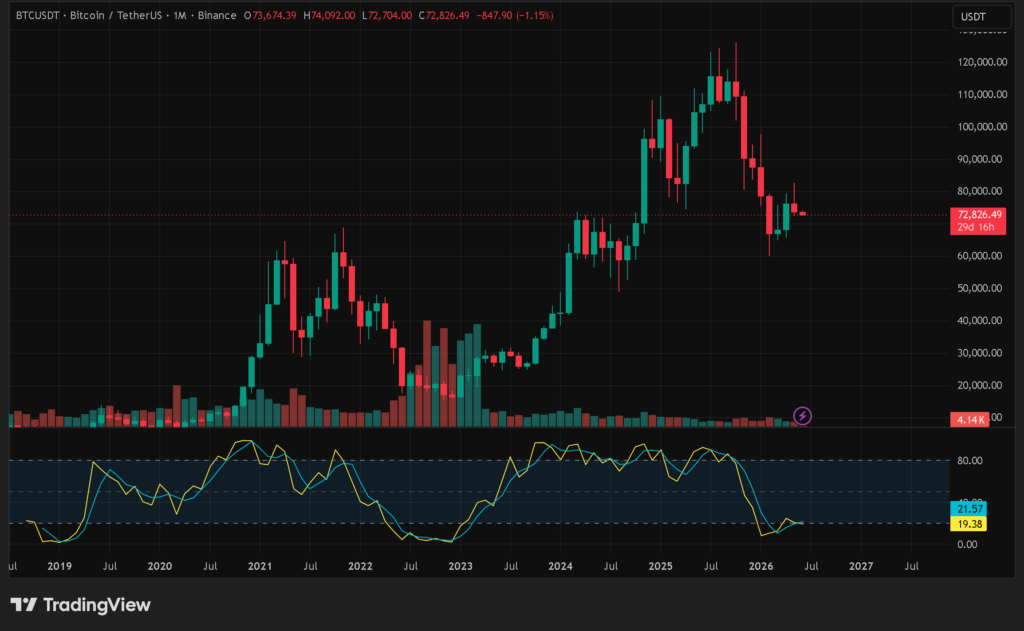The image size is (1024, 631).
Task: Click the 2026 label on time axis
Action: coord(761,566)
